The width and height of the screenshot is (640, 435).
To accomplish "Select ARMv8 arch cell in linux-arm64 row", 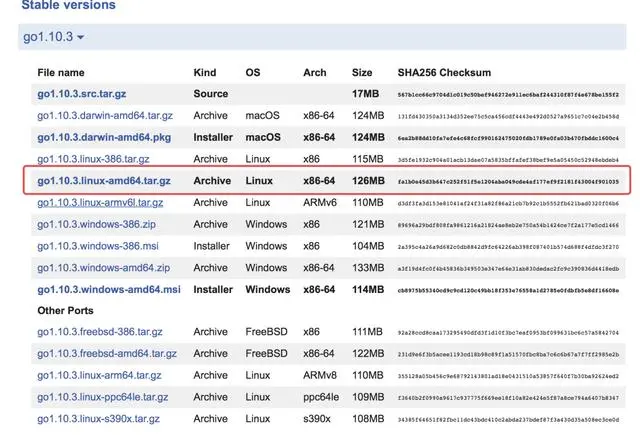I will tap(320, 375).
